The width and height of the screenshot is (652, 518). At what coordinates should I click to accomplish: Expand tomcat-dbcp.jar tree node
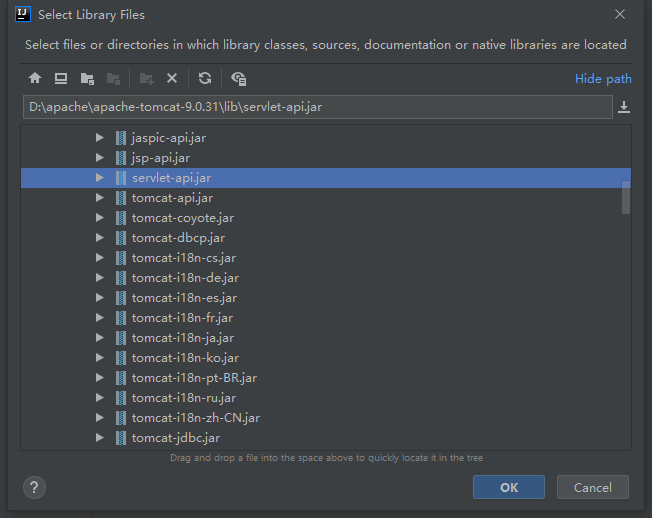point(99,237)
